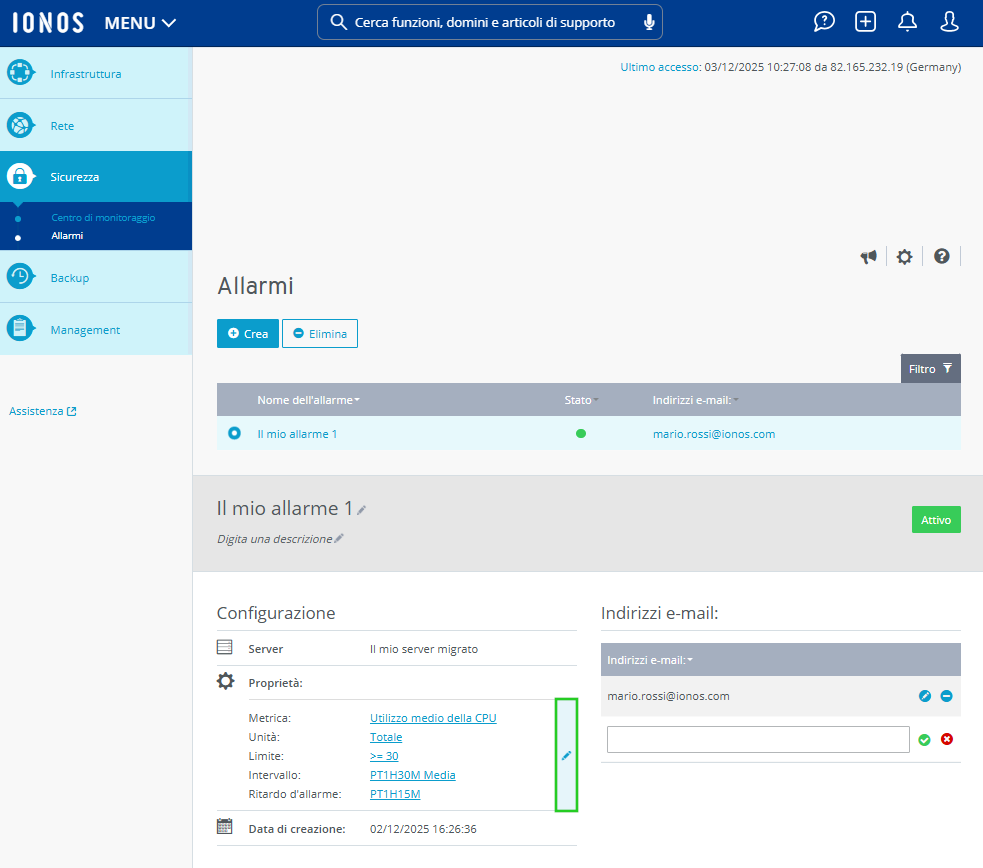The width and height of the screenshot is (983, 868).
Task: Open Infrastruttura in the sidebar
Action: click(x=86, y=74)
